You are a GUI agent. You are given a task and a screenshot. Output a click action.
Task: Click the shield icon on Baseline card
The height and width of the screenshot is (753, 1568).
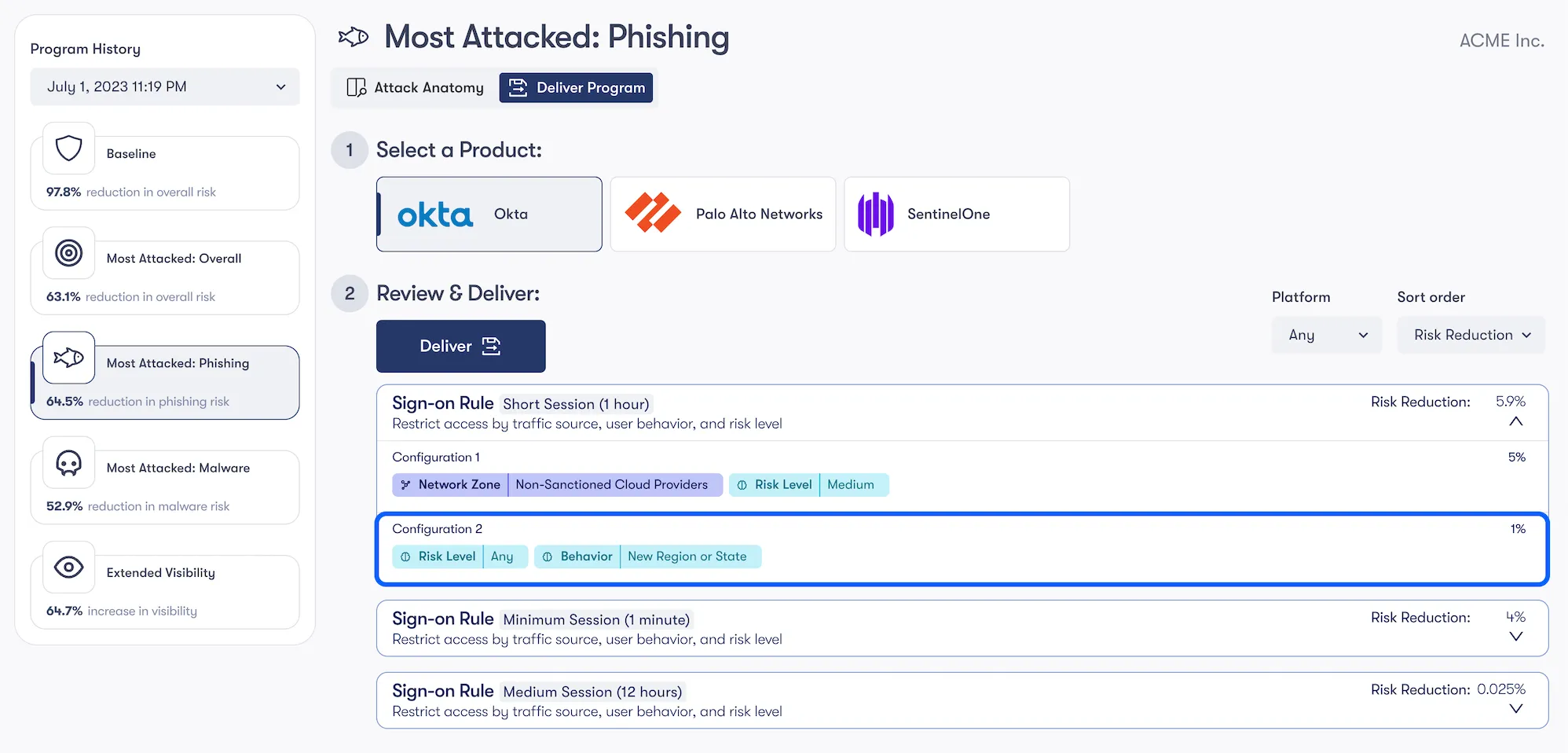(68, 149)
